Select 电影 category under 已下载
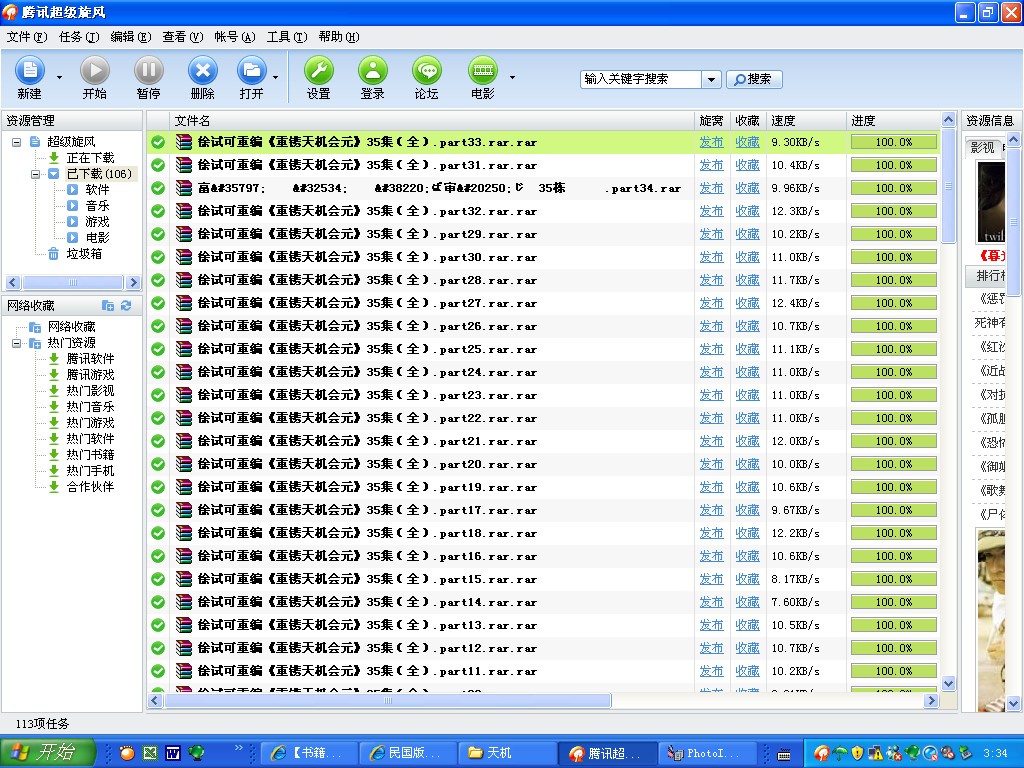1024x768 pixels. point(97,238)
